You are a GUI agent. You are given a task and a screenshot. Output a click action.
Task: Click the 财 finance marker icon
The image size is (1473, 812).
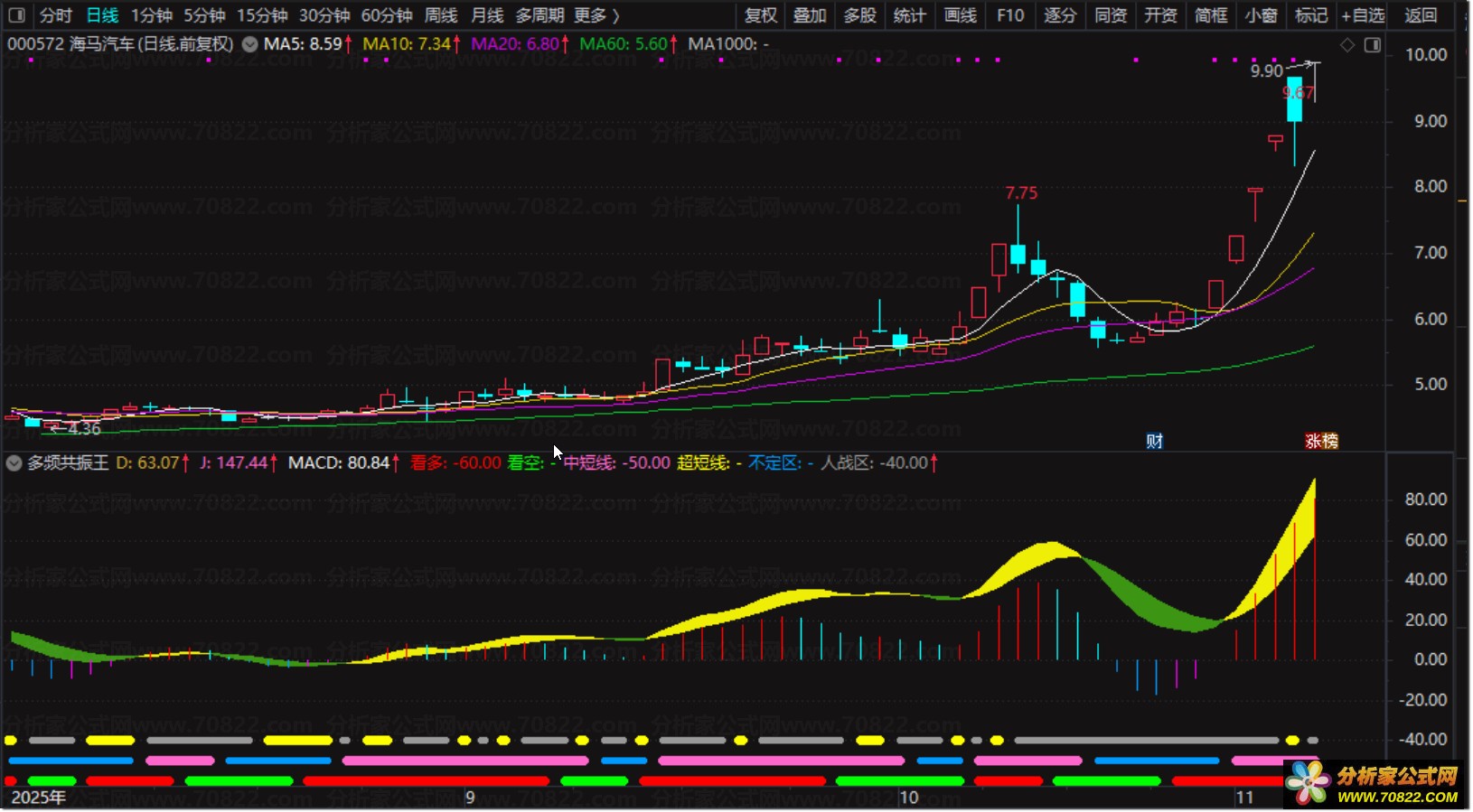(x=1154, y=441)
